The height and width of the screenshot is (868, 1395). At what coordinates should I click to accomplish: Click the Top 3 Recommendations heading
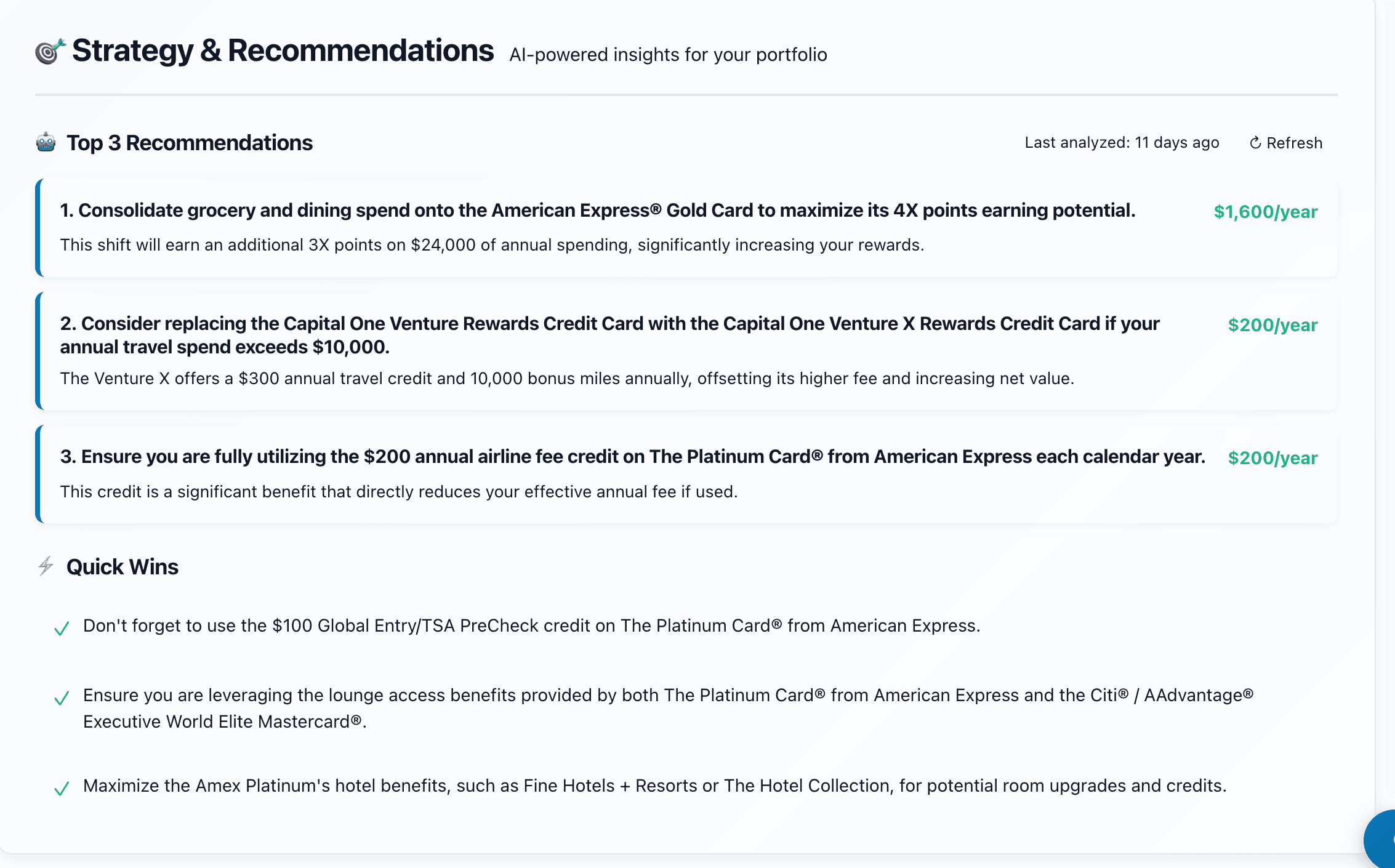pyautogui.click(x=190, y=143)
